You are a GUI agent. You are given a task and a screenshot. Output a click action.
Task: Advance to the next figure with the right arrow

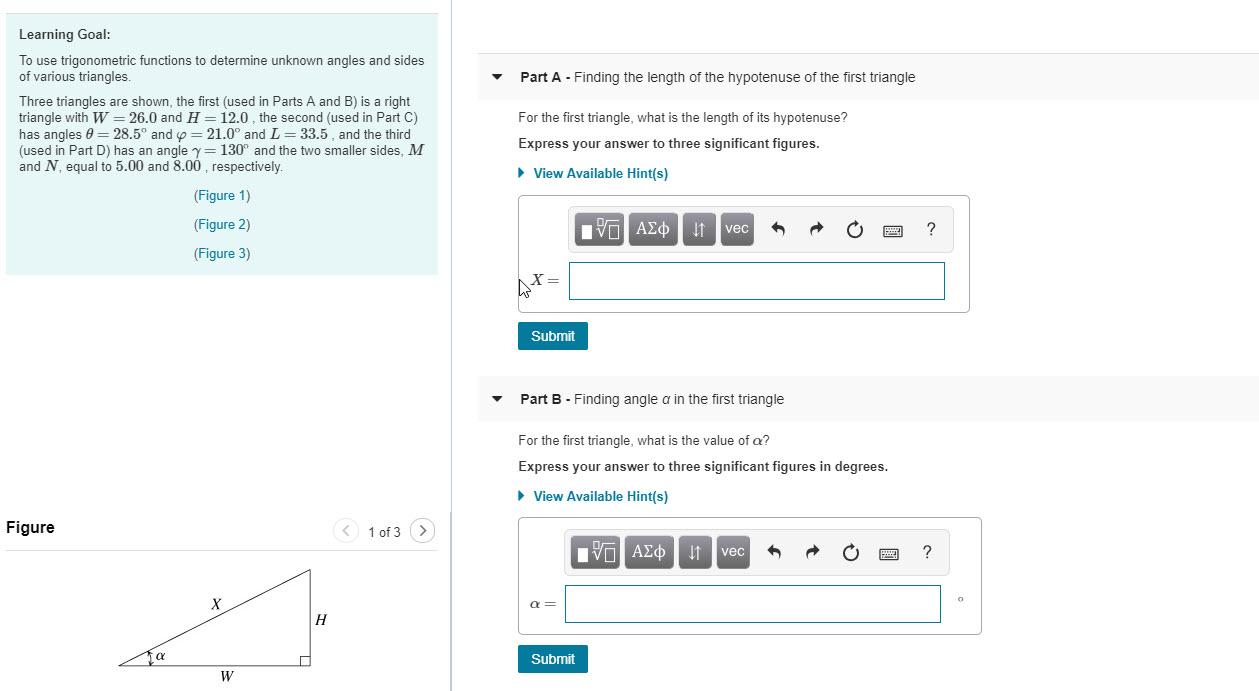(422, 531)
